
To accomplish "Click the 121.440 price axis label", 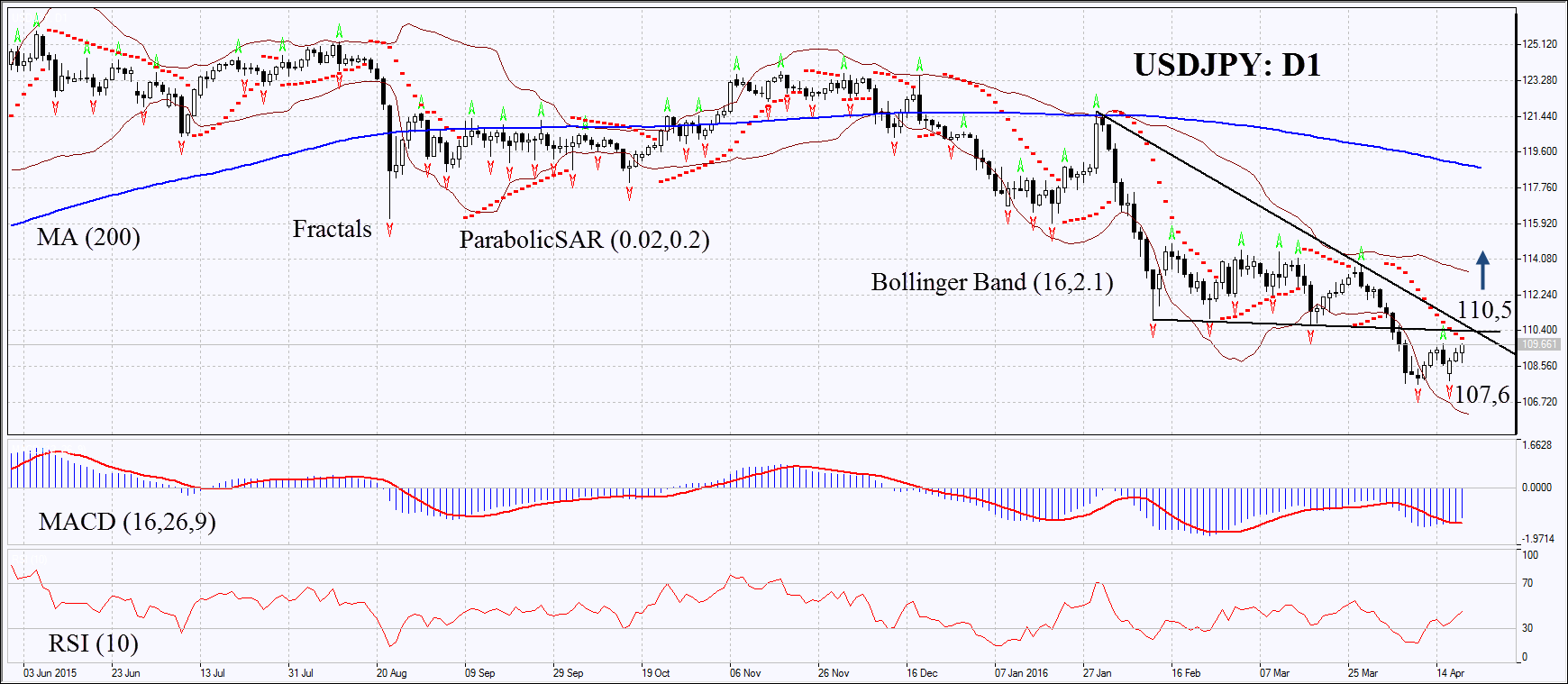I will 1539,116.
